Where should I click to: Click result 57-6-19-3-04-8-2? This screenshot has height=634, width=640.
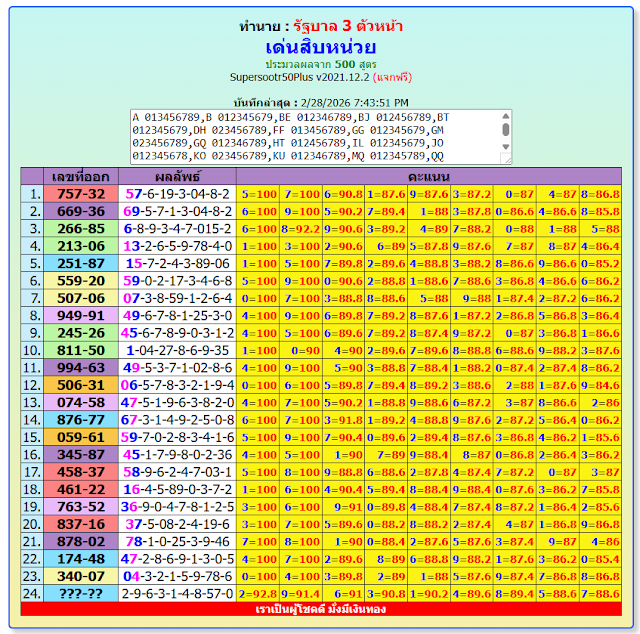point(177,194)
